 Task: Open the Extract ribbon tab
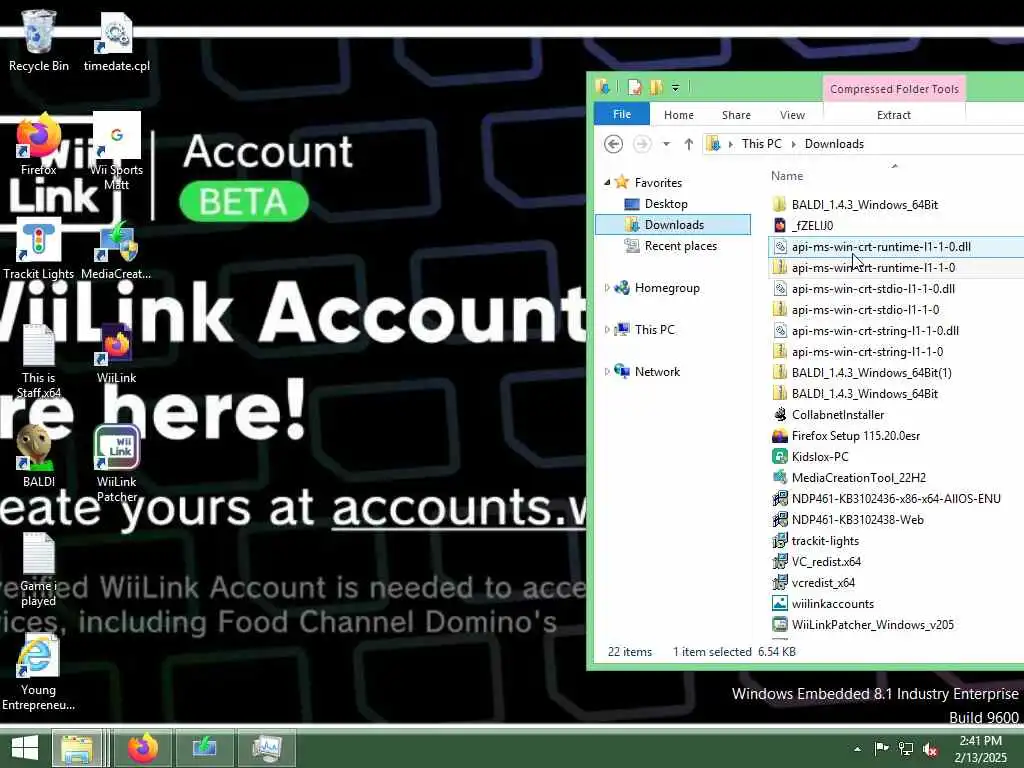click(893, 115)
